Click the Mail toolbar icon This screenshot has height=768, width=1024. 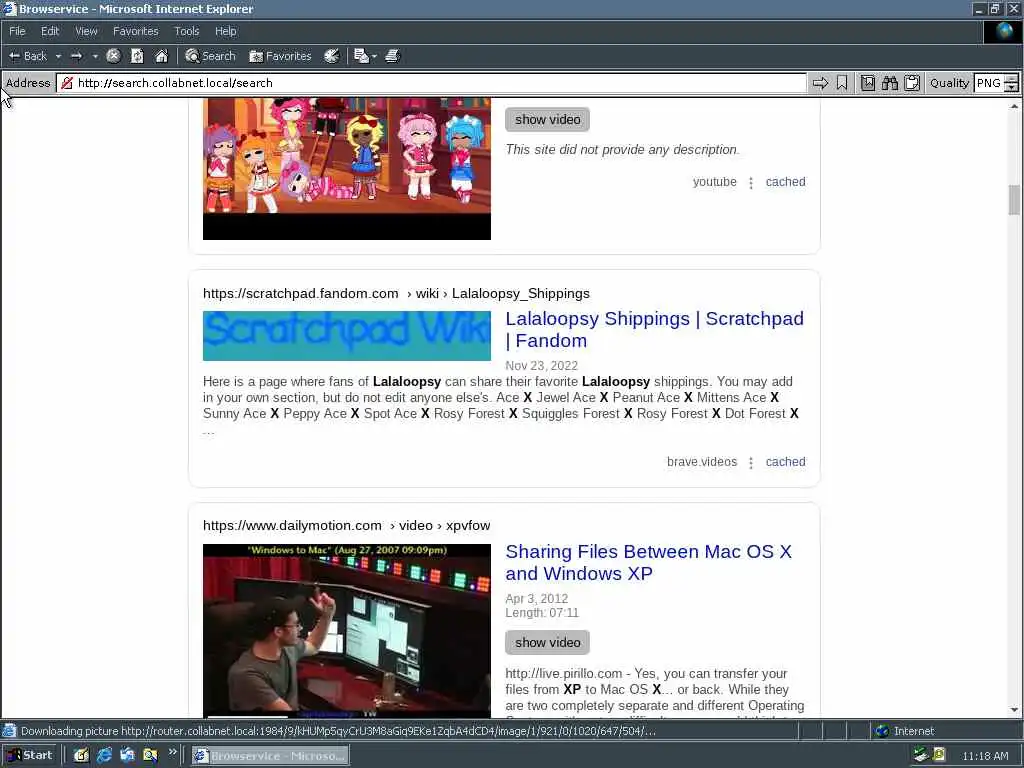(x=361, y=56)
